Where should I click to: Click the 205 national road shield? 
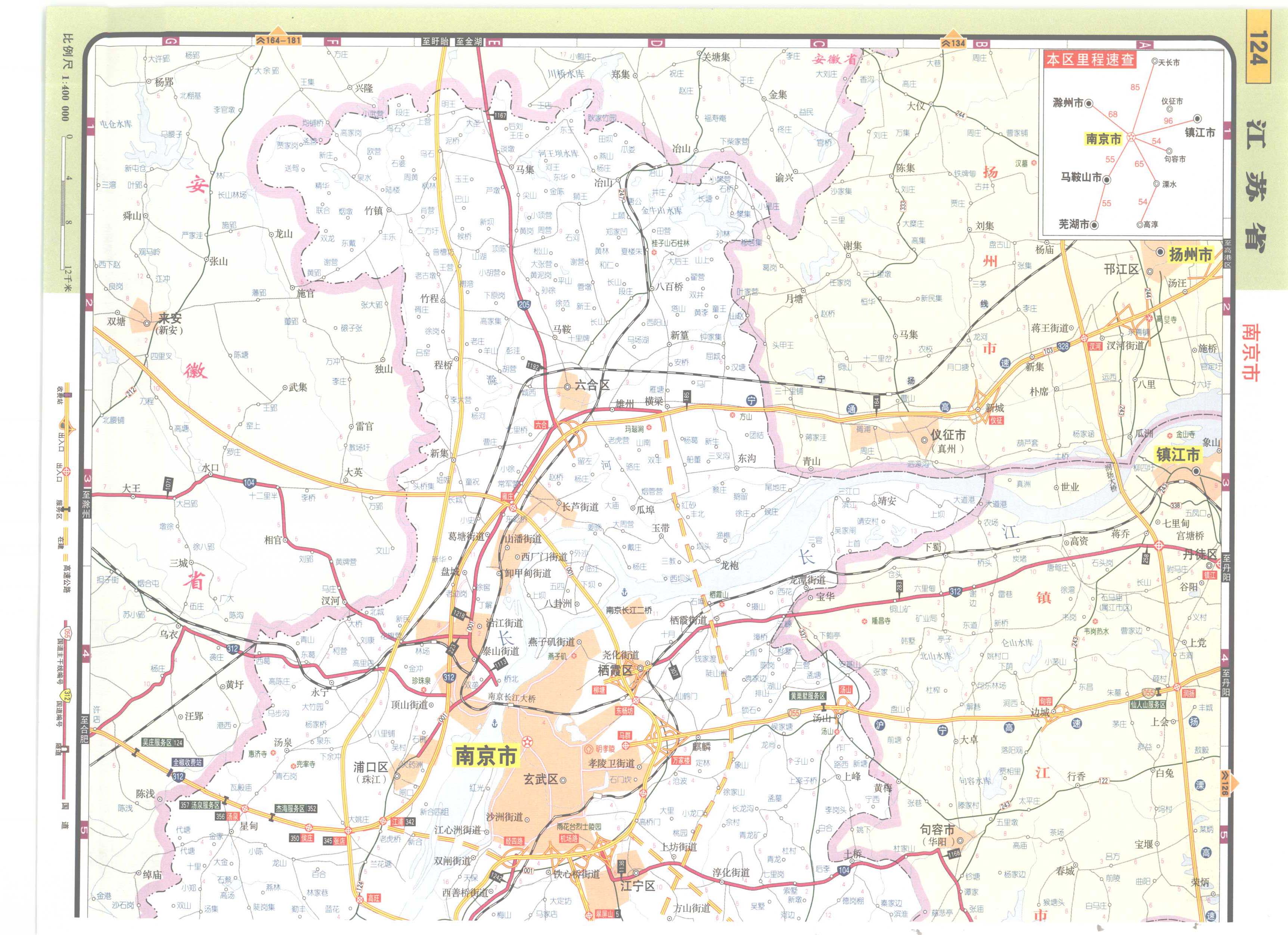(x=524, y=305)
